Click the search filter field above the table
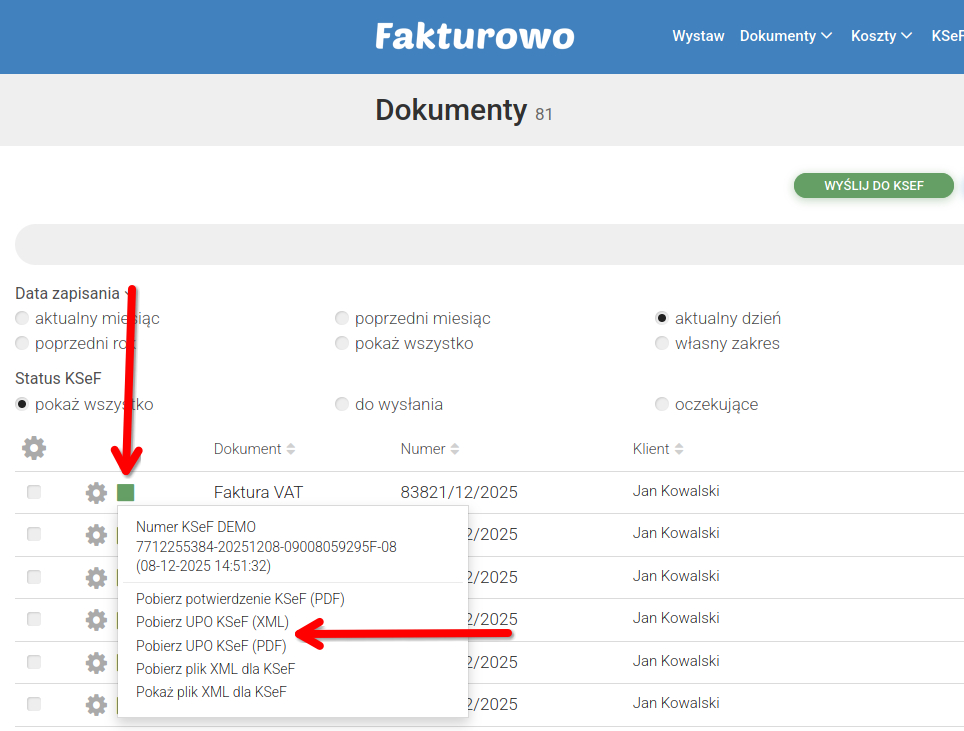964x731 pixels. (x=482, y=244)
